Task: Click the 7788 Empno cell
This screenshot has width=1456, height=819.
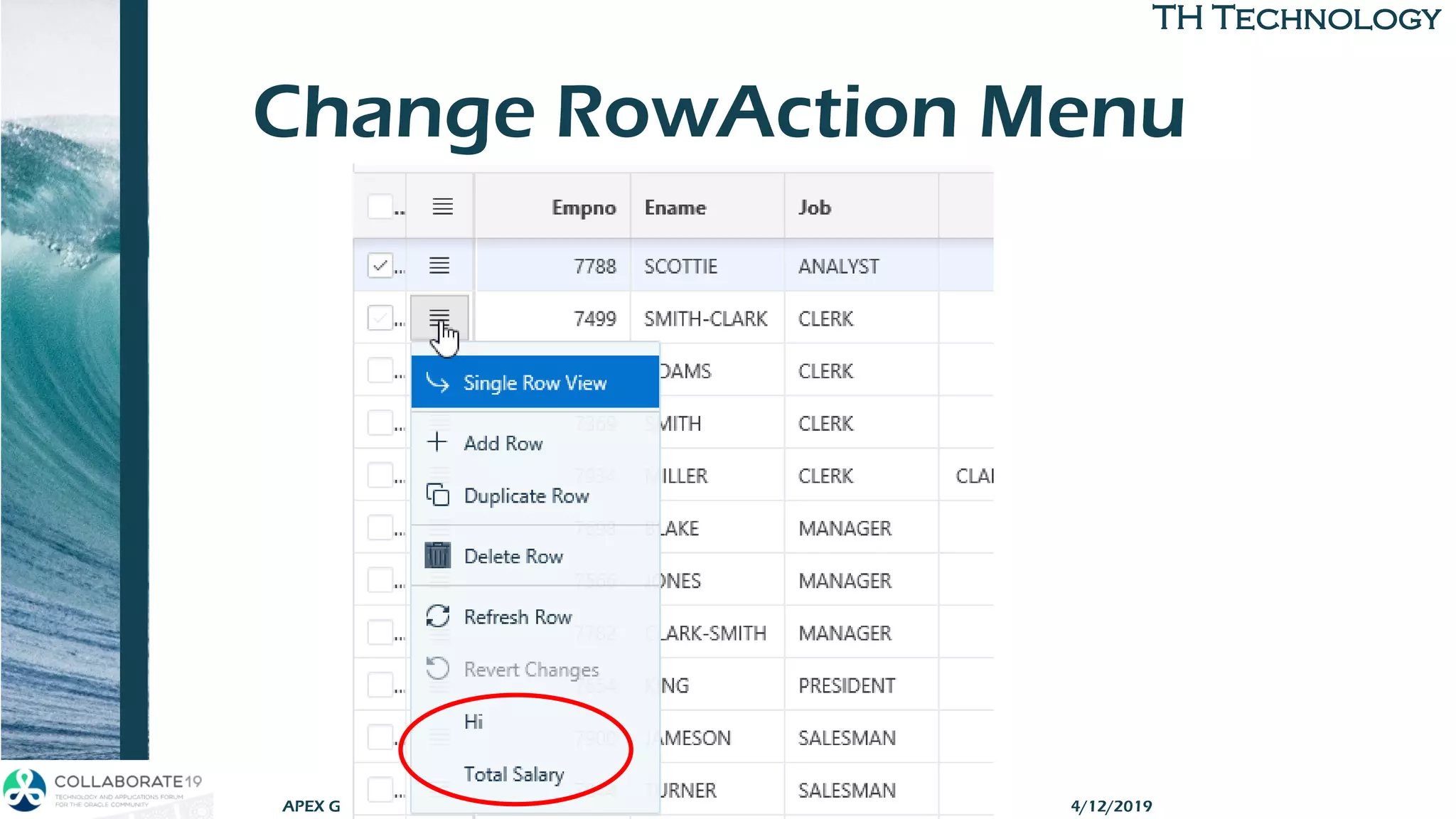Action: 552,266
